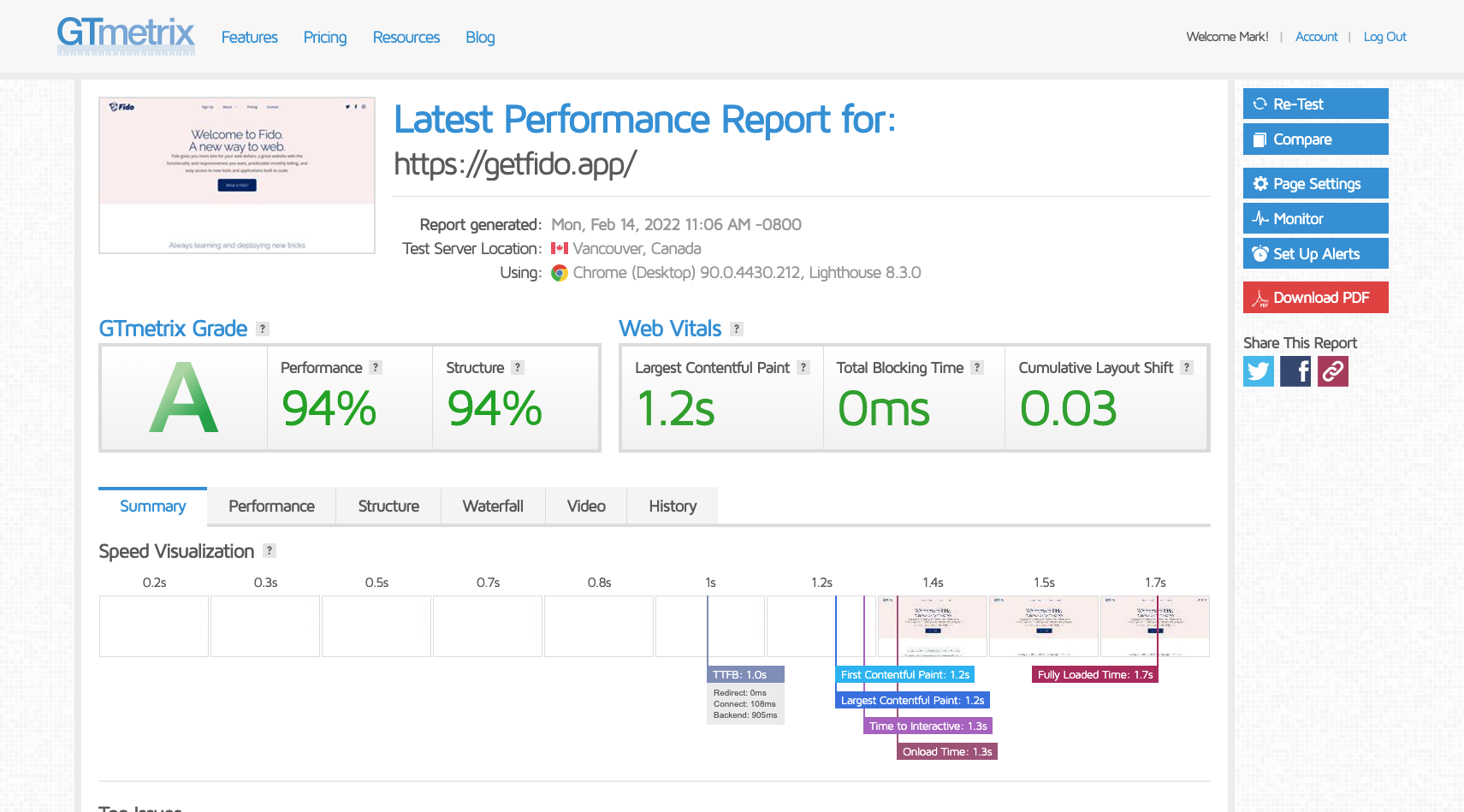
Task: Click the GTmetrix logo
Action: tap(126, 36)
